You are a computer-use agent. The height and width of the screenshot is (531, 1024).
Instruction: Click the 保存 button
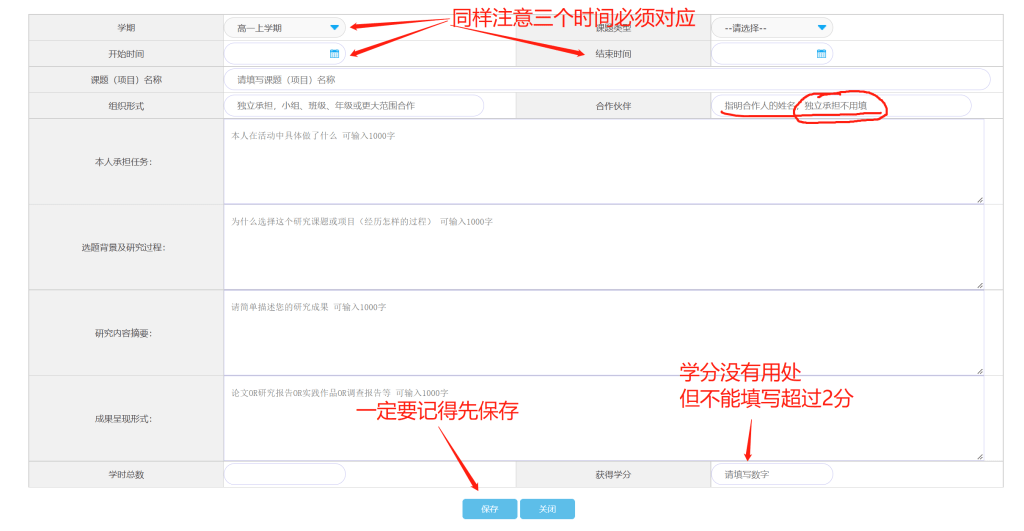[x=489, y=509]
